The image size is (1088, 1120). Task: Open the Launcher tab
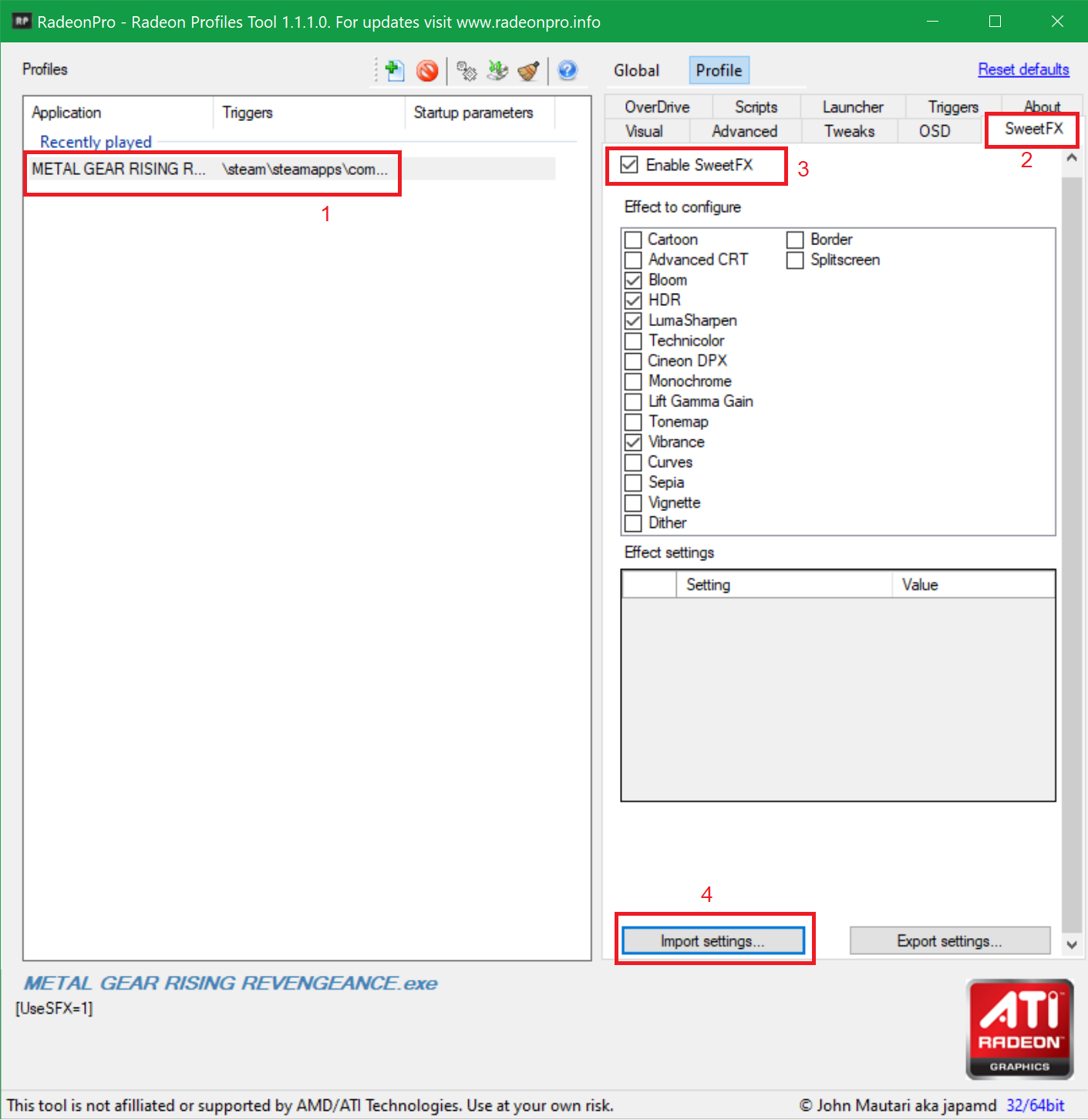point(853,107)
